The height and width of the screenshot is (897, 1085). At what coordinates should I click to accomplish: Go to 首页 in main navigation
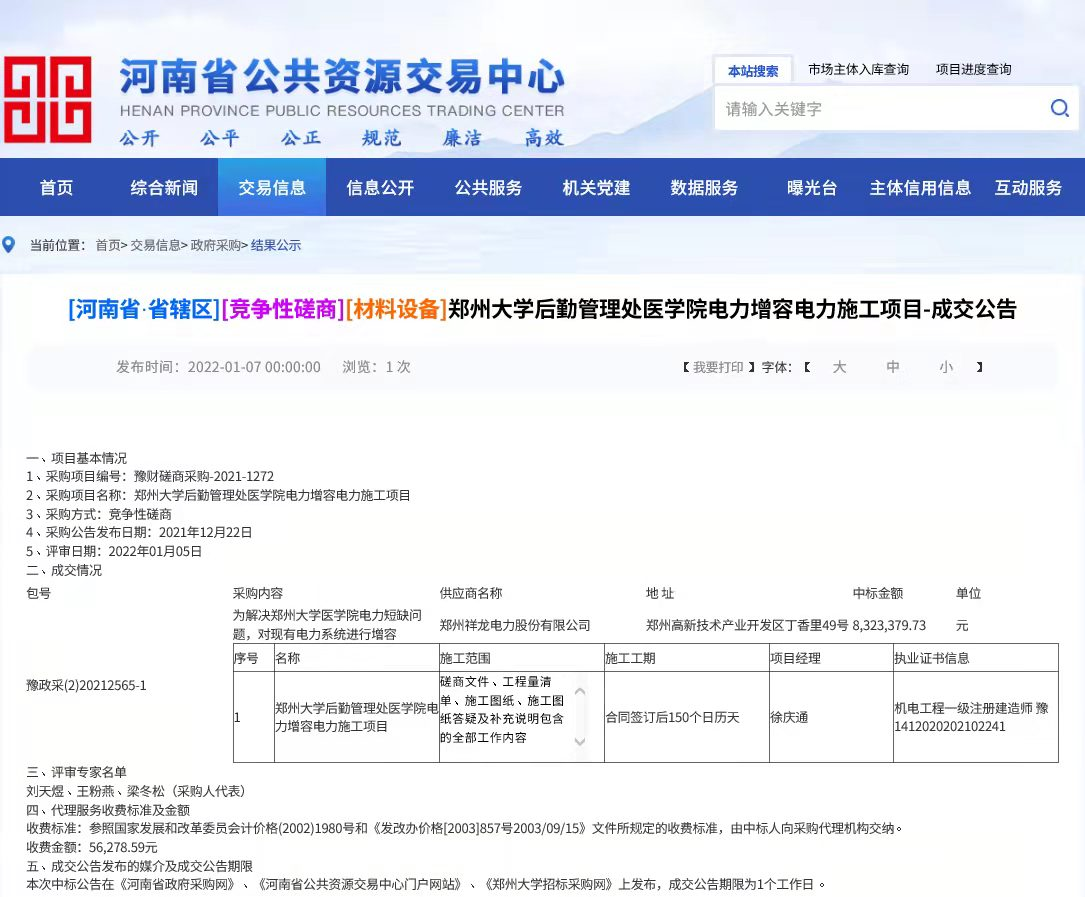pos(56,188)
